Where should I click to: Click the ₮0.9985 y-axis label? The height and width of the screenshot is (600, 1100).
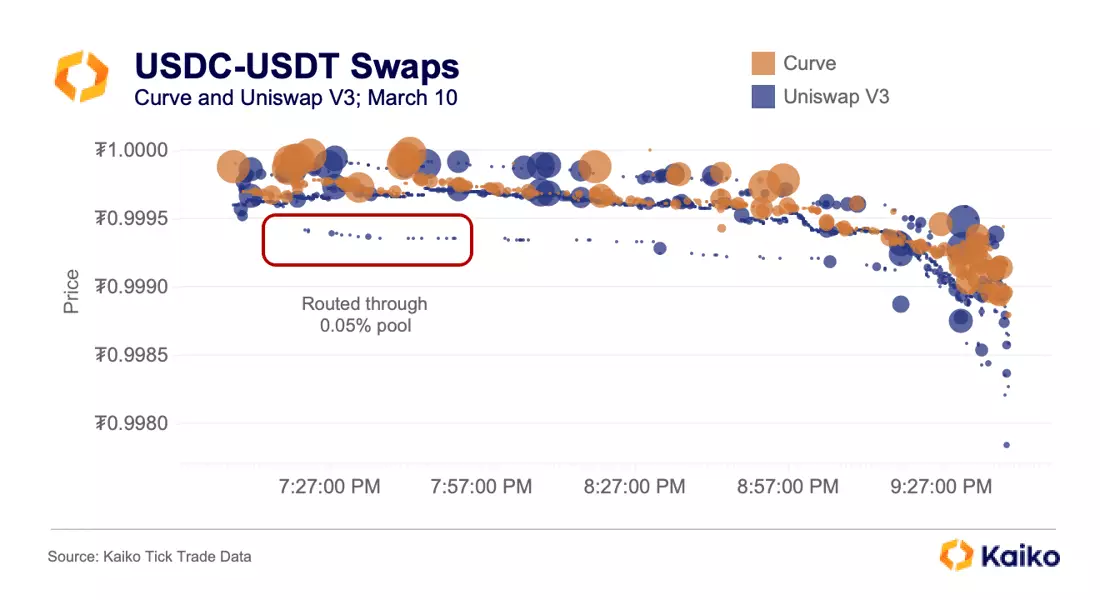tap(132, 355)
